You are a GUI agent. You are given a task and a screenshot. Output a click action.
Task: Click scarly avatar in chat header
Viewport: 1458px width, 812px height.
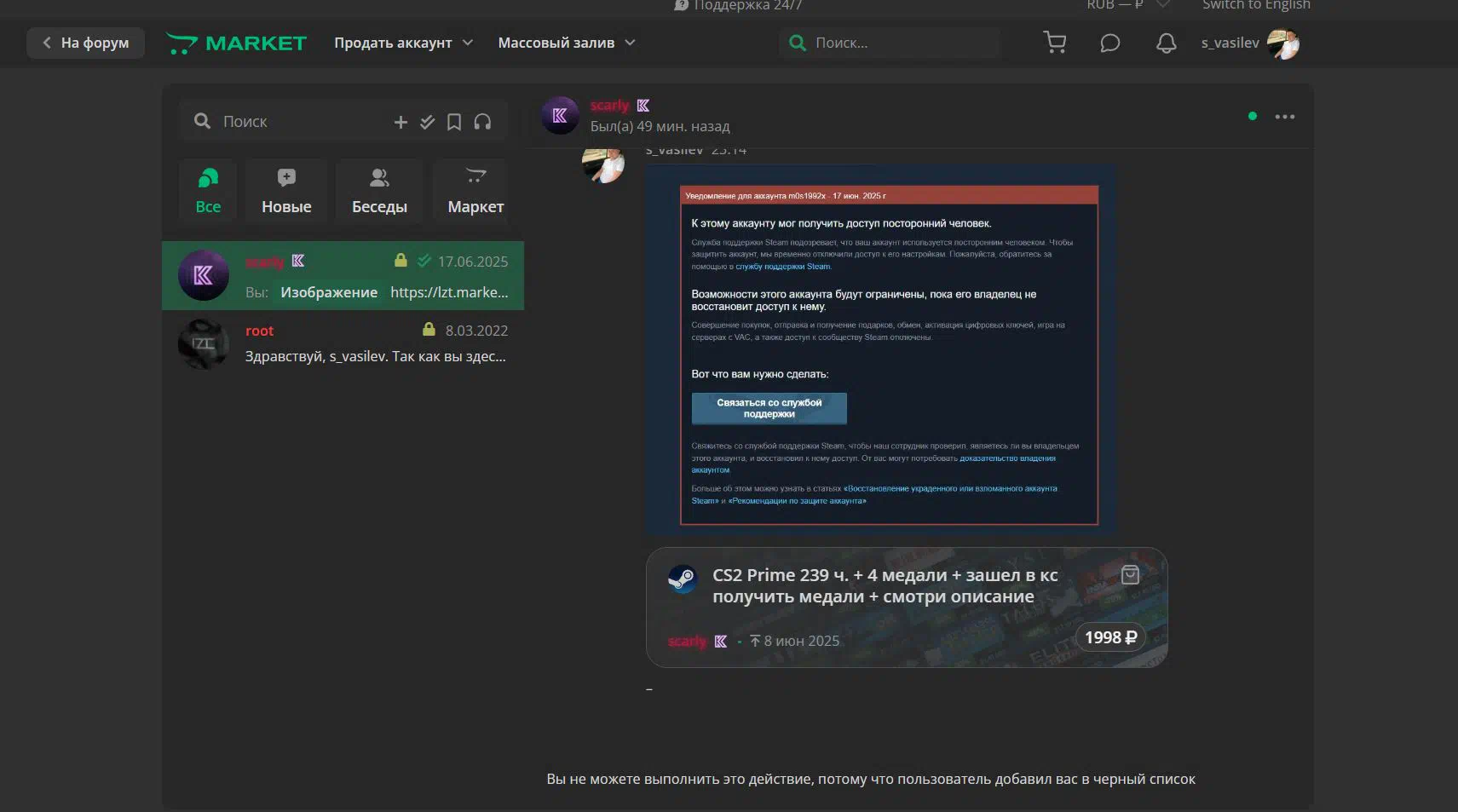coord(560,116)
